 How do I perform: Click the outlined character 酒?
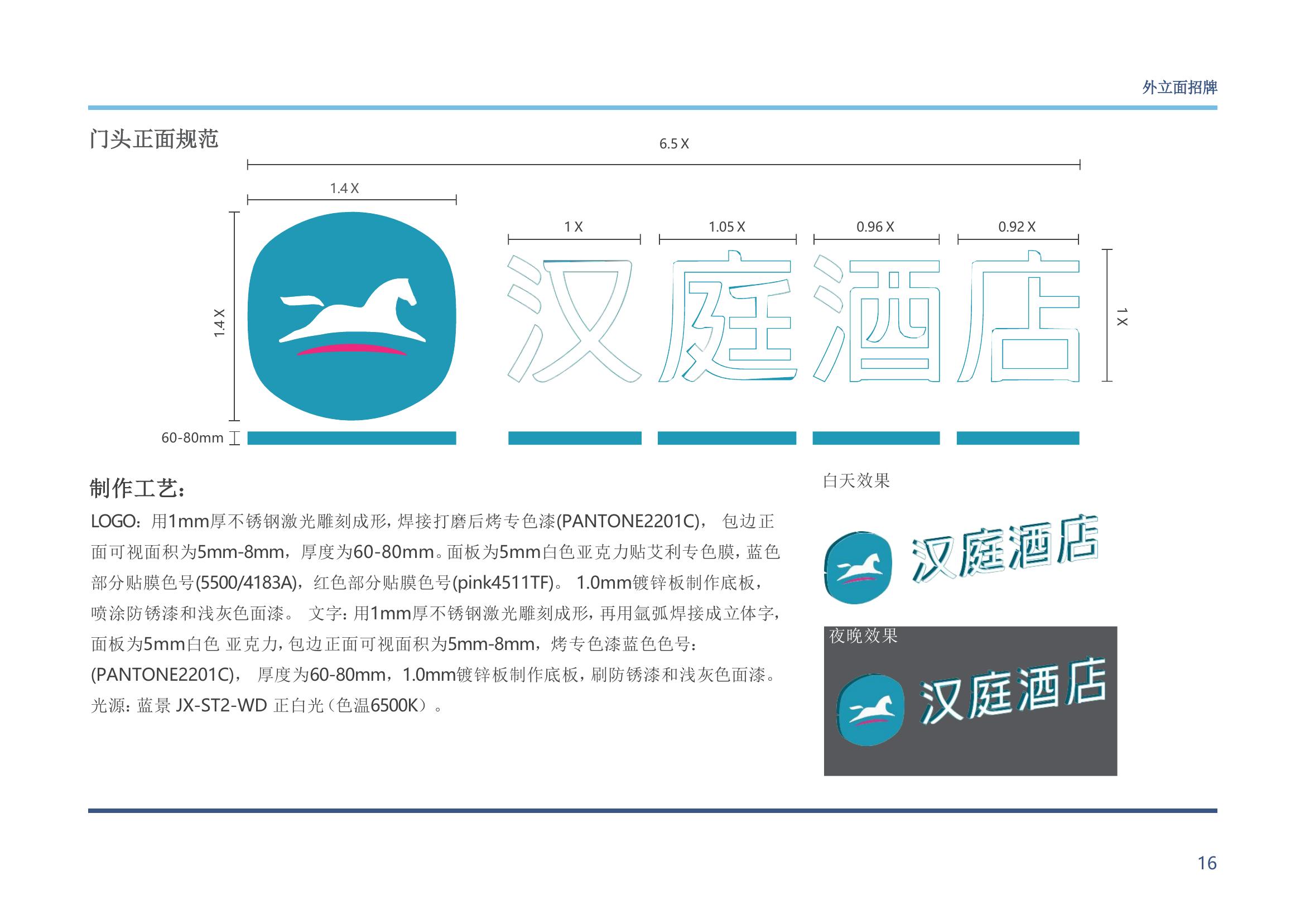pos(877,318)
